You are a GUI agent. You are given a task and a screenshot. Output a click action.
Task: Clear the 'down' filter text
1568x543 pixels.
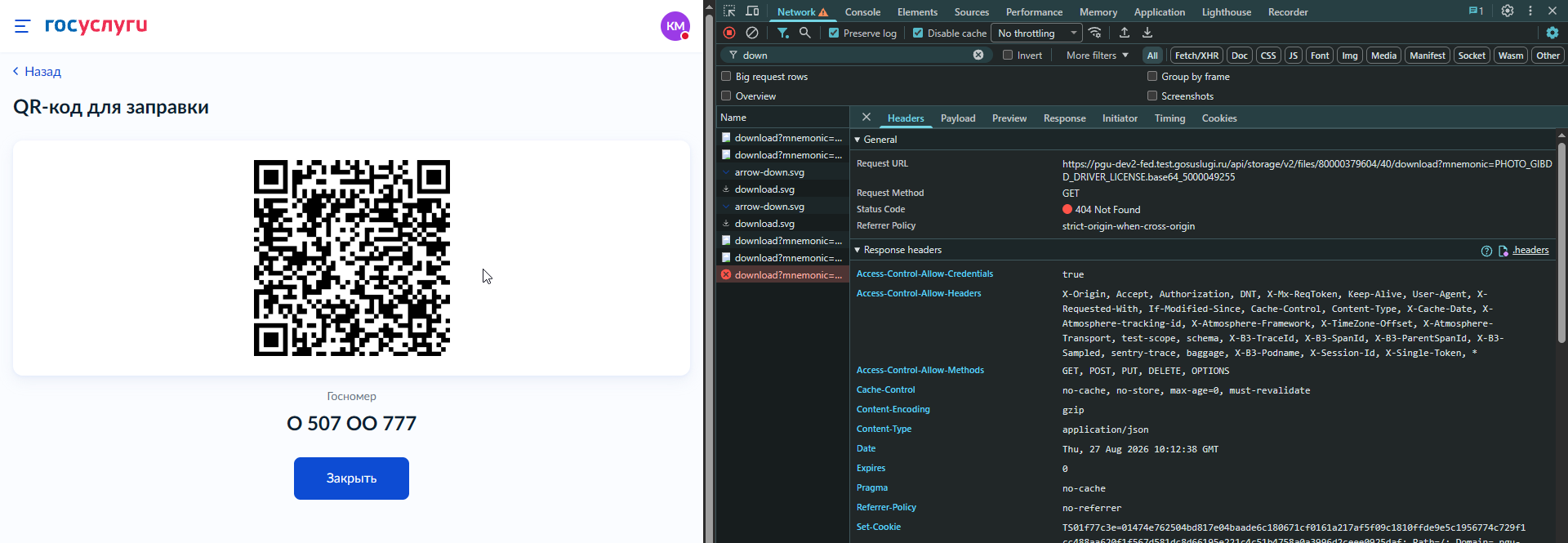pyautogui.click(x=978, y=55)
